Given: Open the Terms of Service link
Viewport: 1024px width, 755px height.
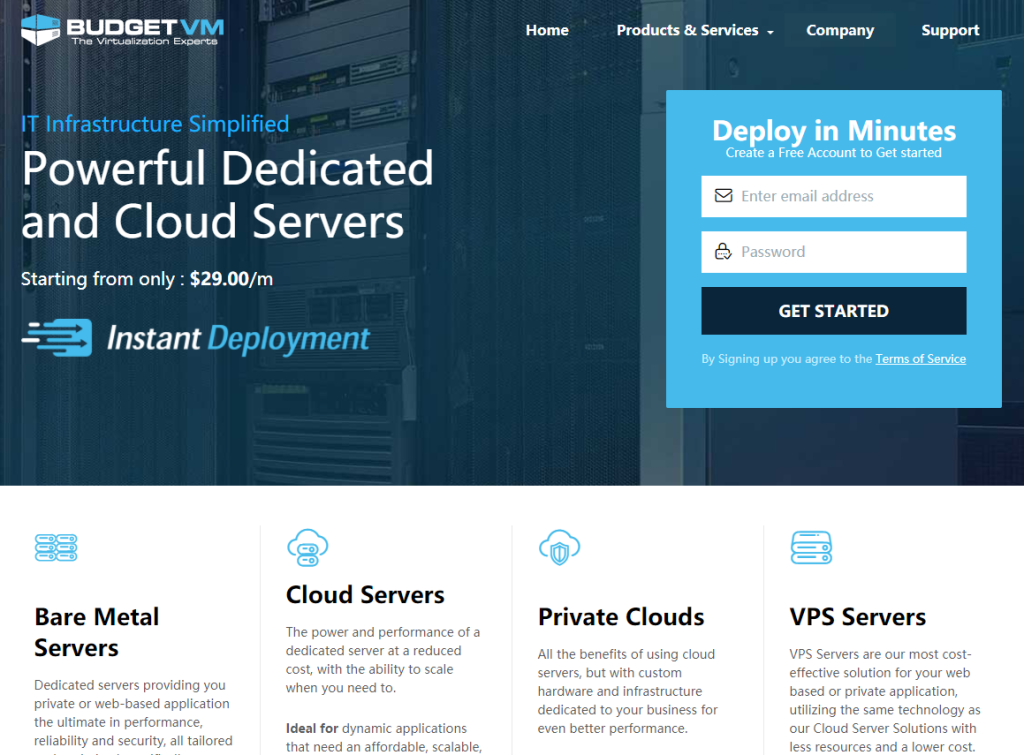Looking at the screenshot, I should 921,359.
